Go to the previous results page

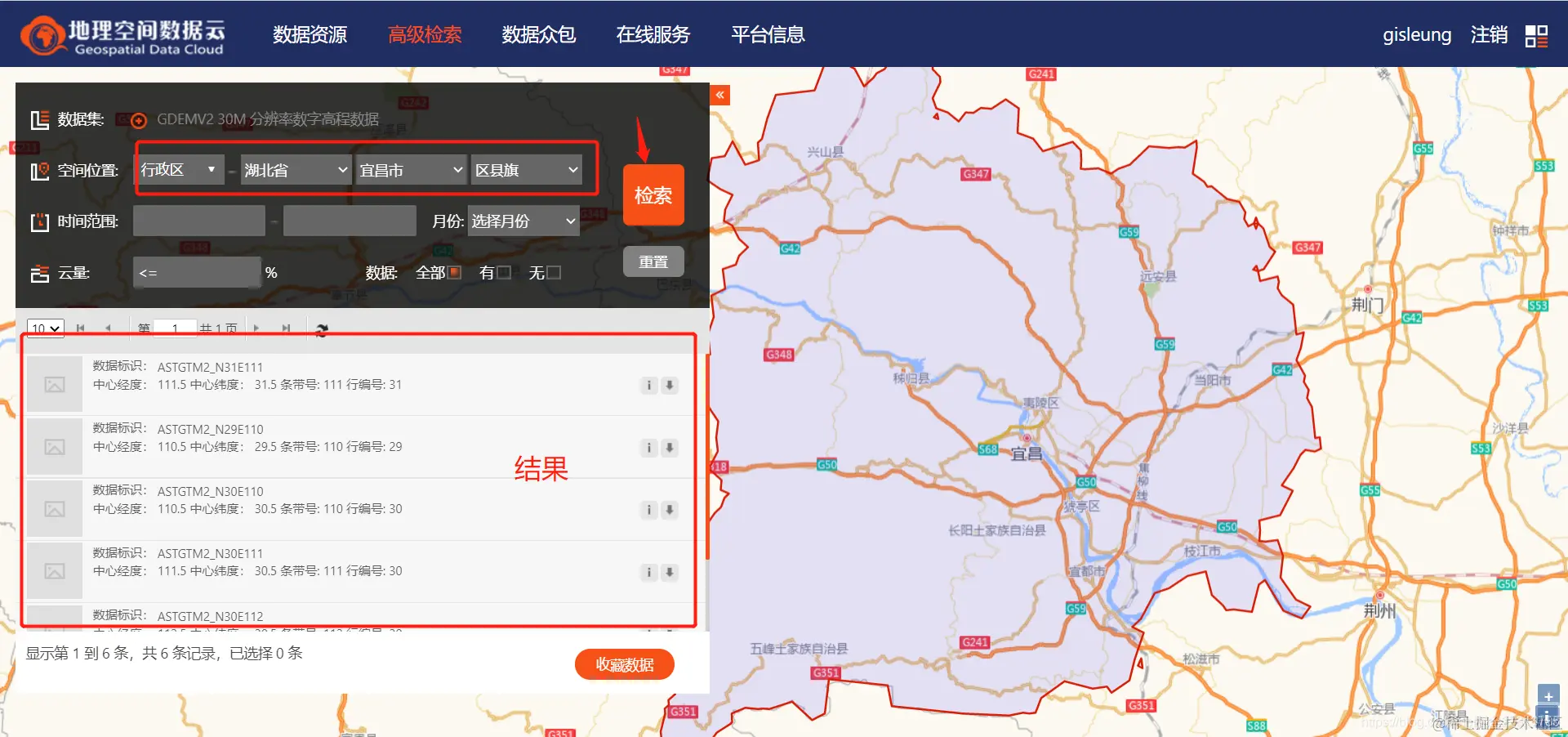[108, 328]
